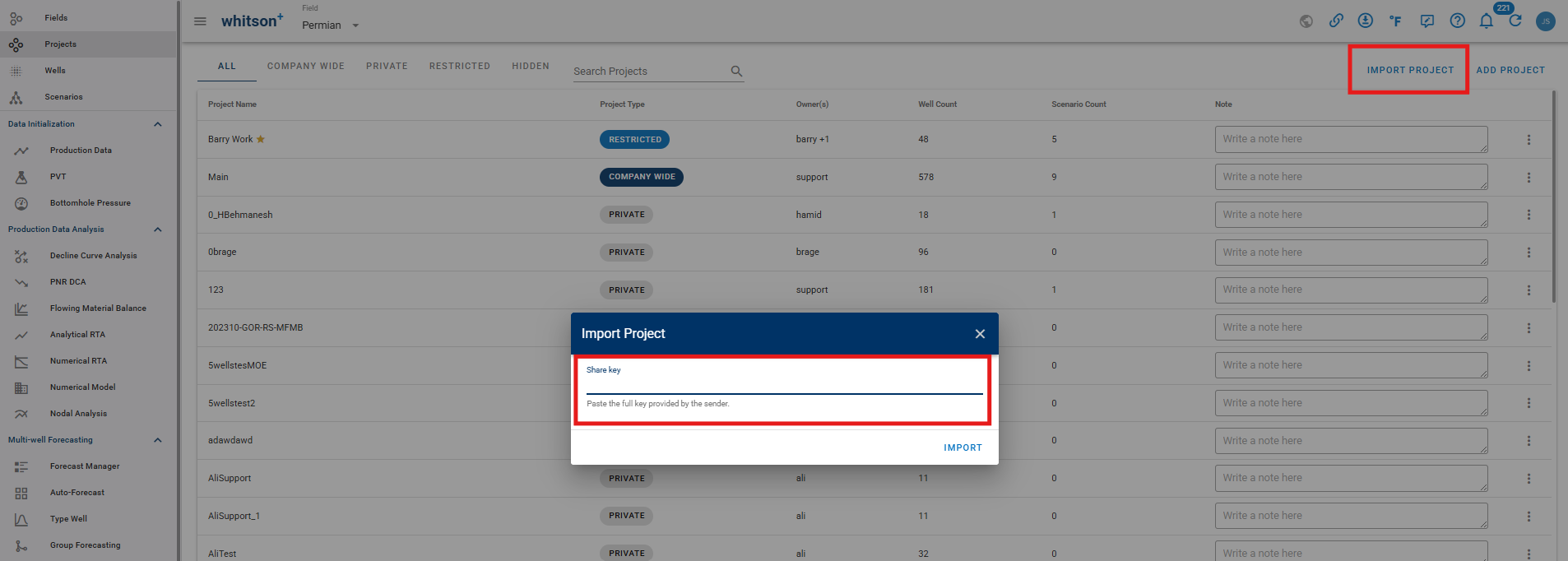This screenshot has width=1568, height=561.
Task: Open the three-dot menu for AliSupport
Action: click(x=1529, y=479)
